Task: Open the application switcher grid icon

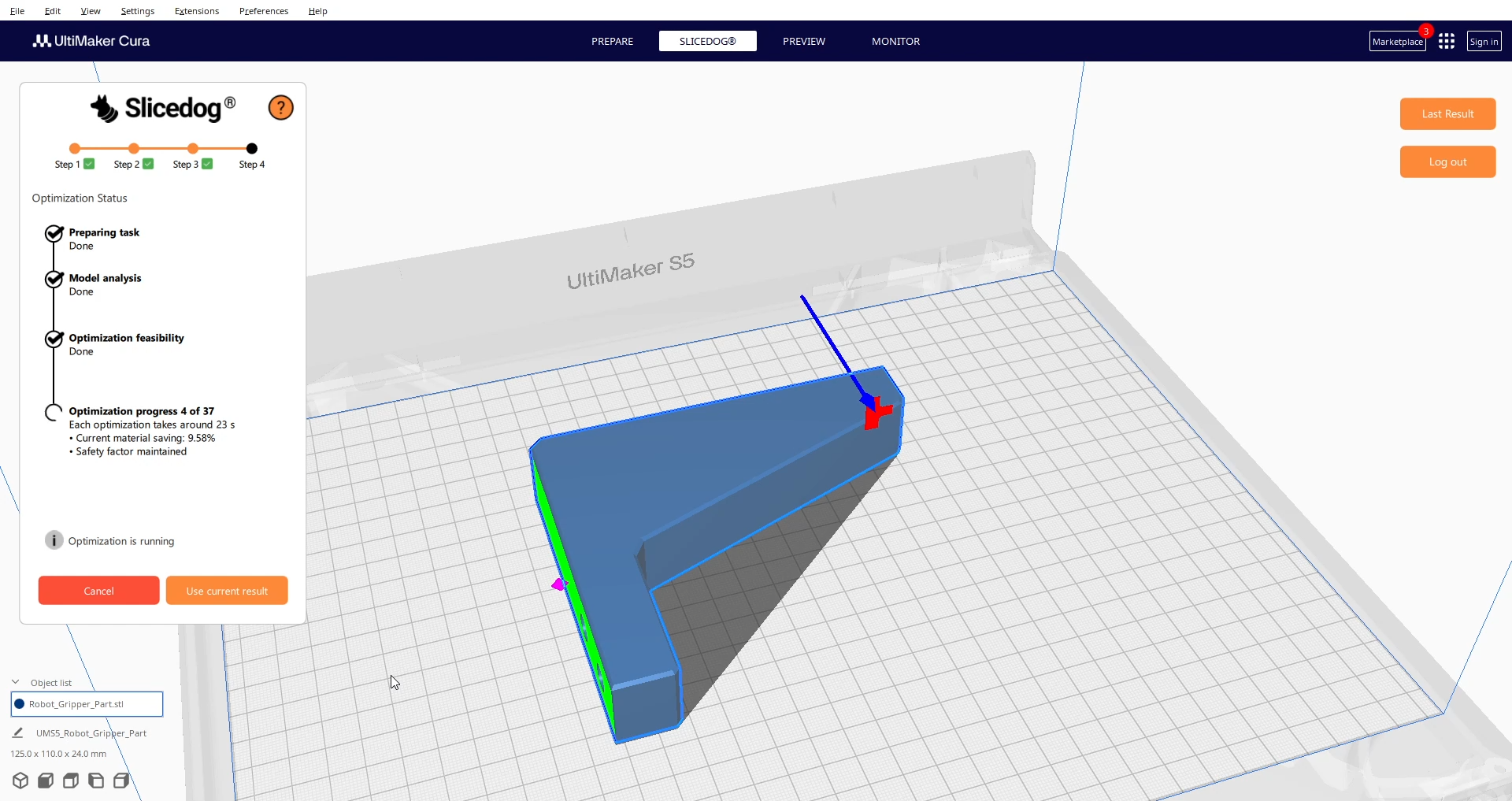Action: [x=1446, y=42]
